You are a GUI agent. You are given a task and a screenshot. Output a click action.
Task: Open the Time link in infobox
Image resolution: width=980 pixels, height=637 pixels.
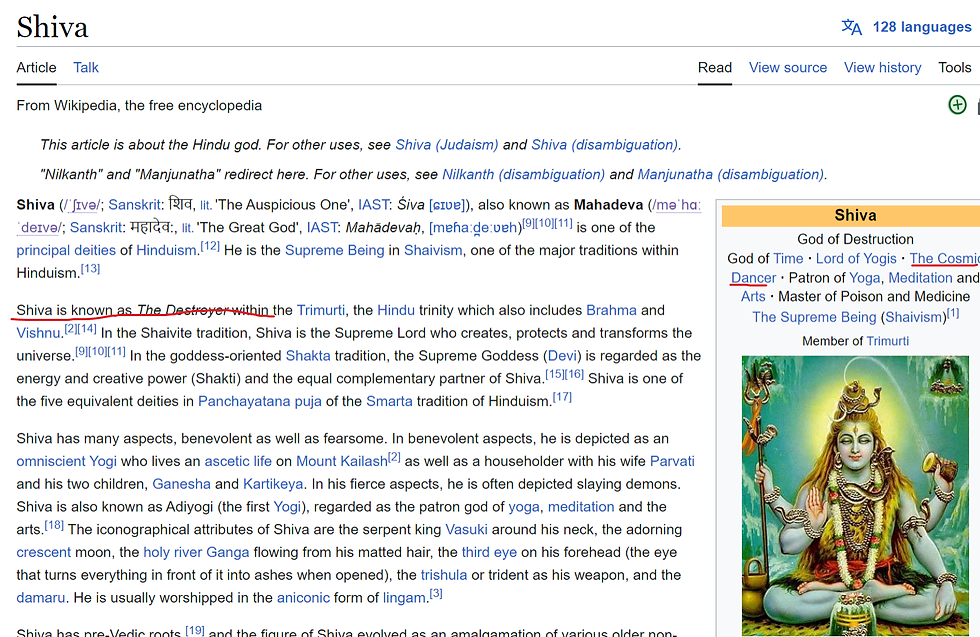tap(788, 259)
